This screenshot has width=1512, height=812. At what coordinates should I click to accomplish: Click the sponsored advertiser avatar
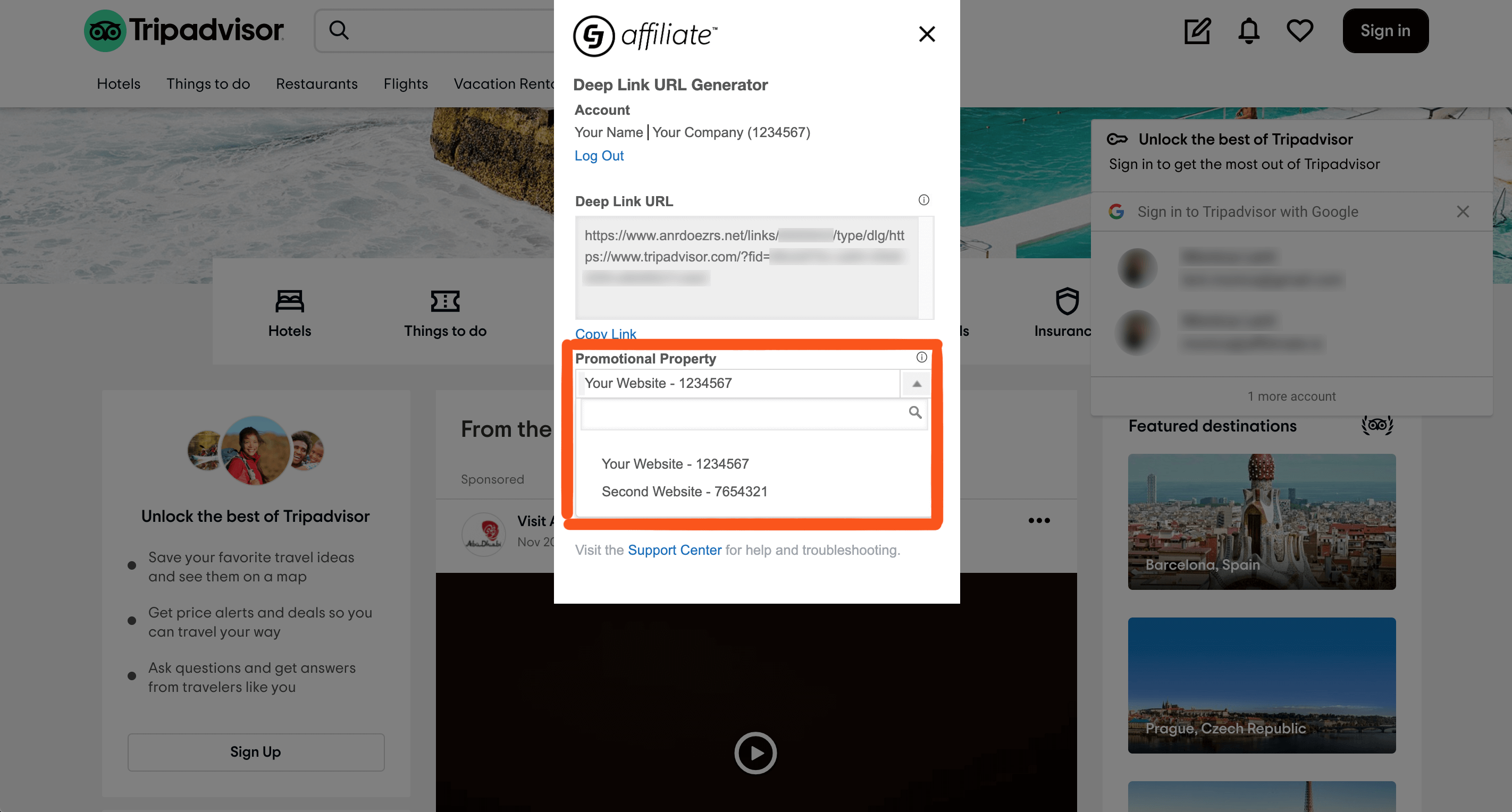coord(483,534)
